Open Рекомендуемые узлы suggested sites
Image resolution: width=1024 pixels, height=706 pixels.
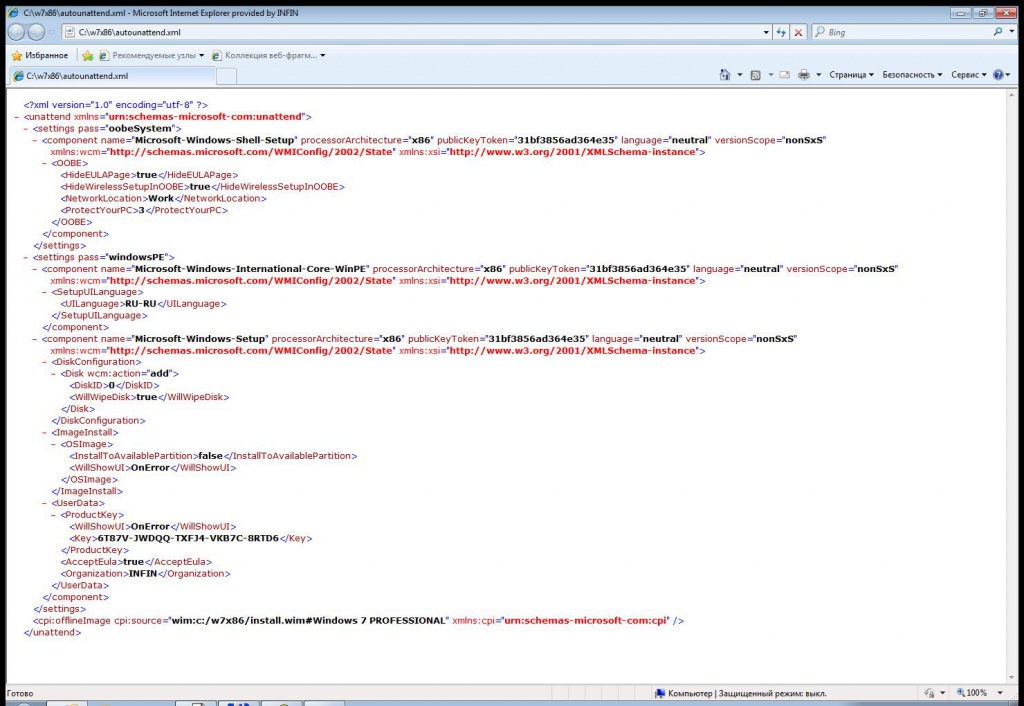coord(152,56)
